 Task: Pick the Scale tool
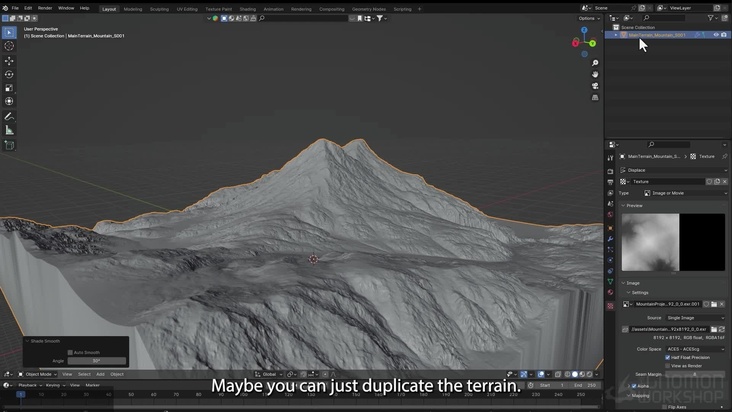point(9,88)
